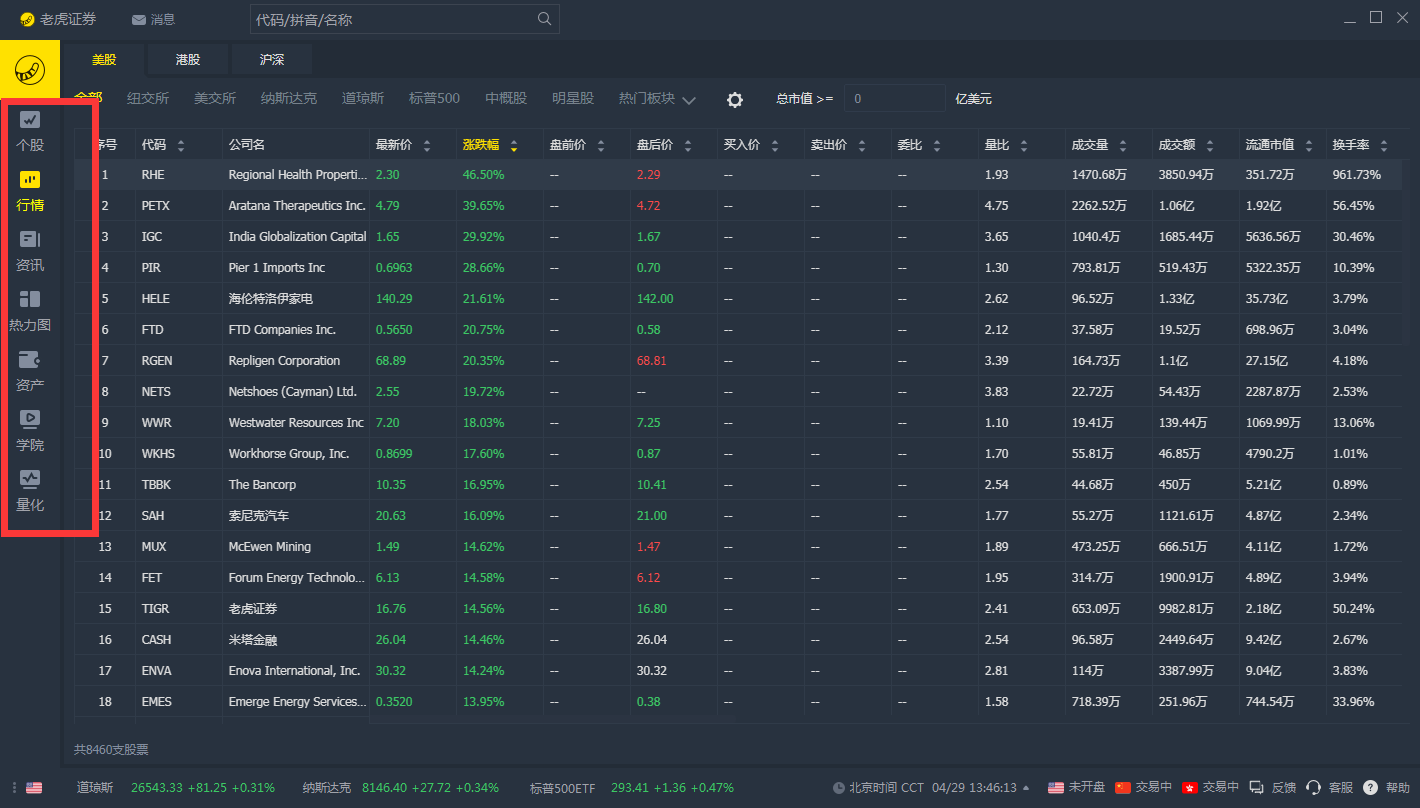This screenshot has height=808, width=1420.
Task: Click the search magnifier icon
Action: 544,19
